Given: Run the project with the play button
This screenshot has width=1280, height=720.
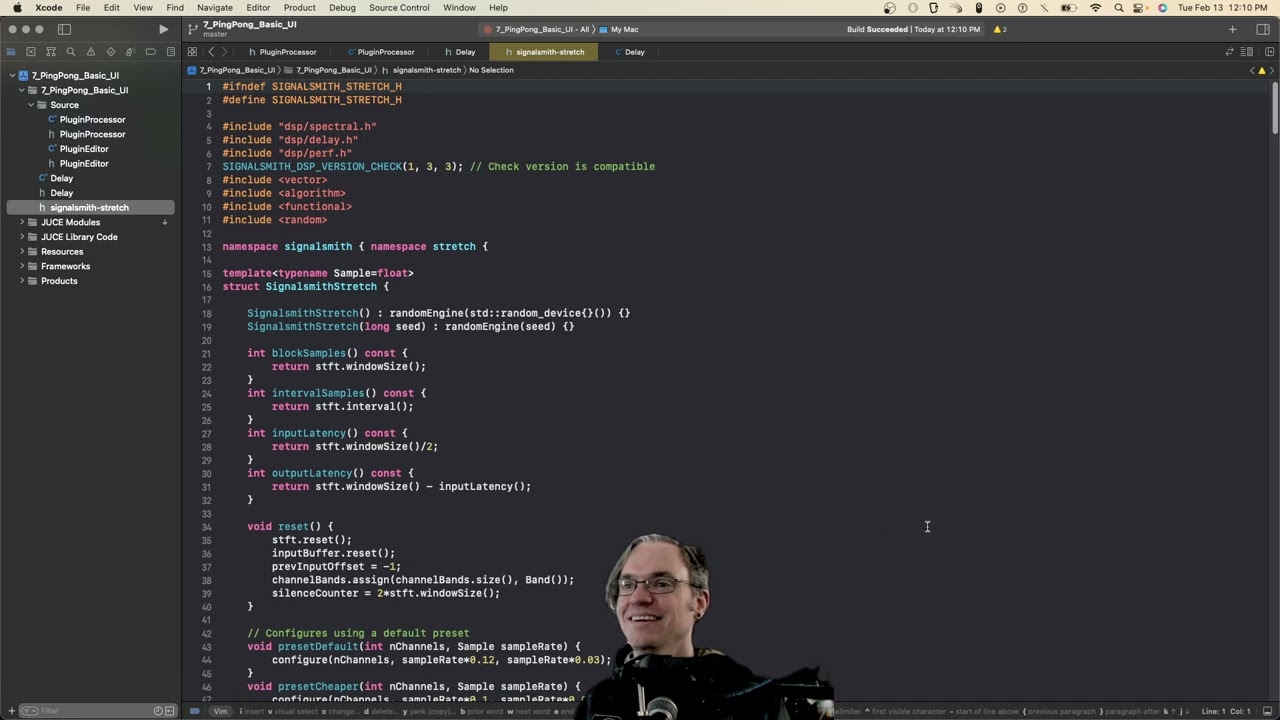Looking at the screenshot, I should (x=164, y=30).
